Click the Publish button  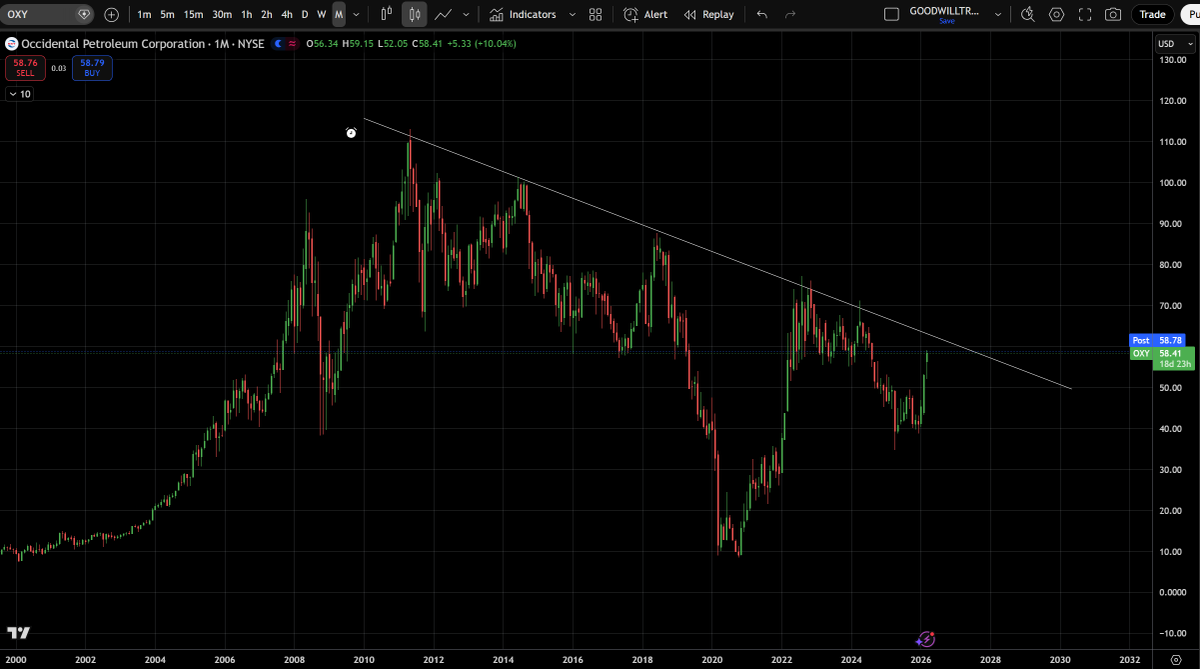click(1190, 14)
